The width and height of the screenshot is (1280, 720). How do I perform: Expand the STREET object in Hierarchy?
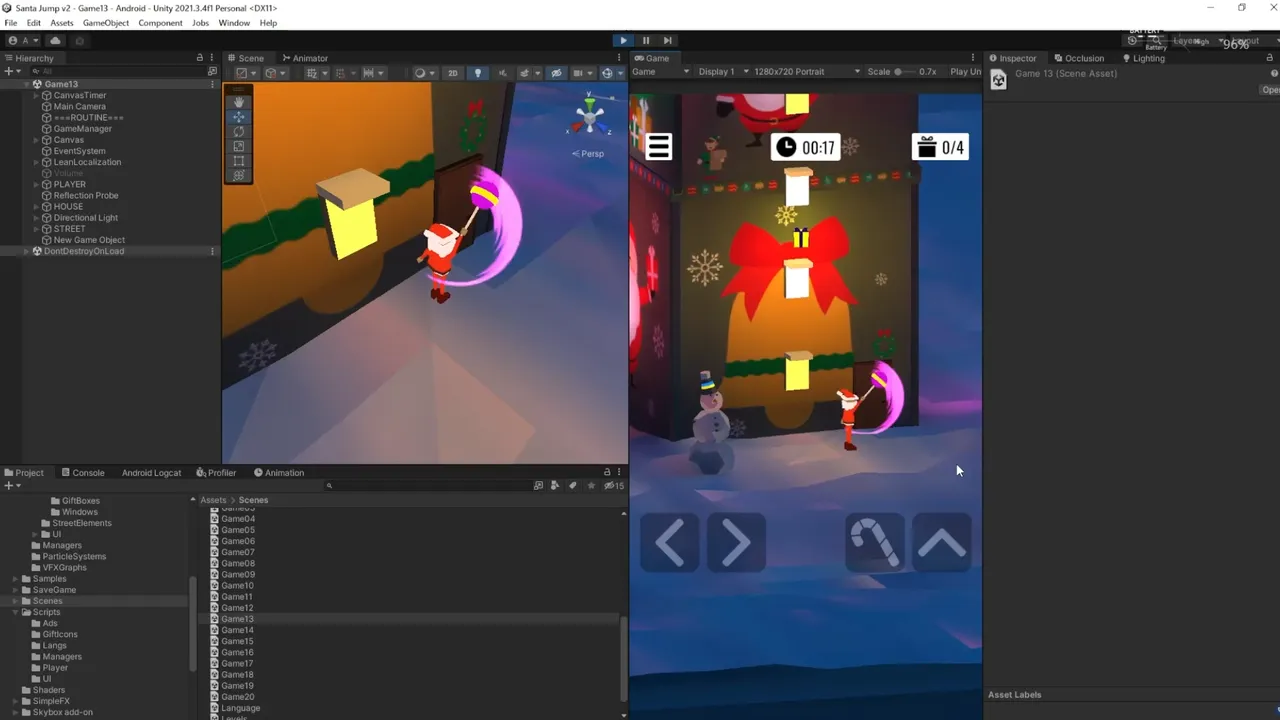click(x=37, y=229)
